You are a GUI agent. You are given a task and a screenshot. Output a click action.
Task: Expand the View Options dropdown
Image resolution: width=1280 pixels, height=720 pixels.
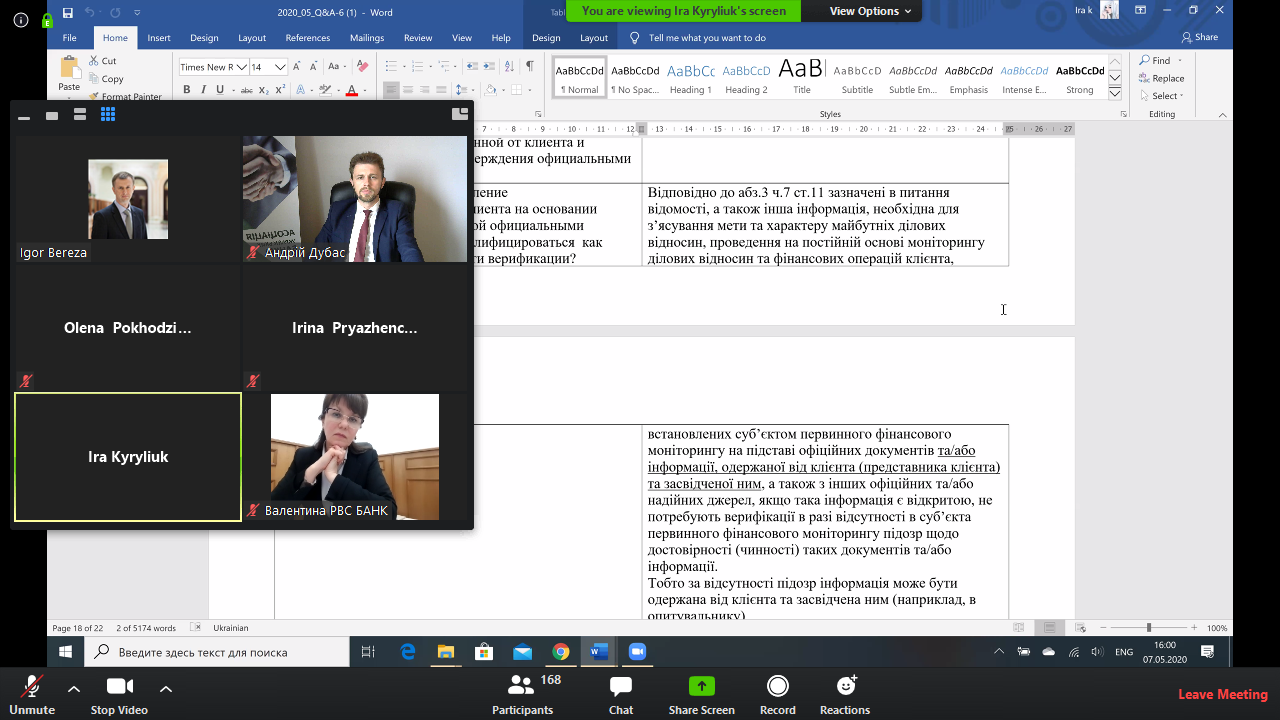tap(870, 11)
